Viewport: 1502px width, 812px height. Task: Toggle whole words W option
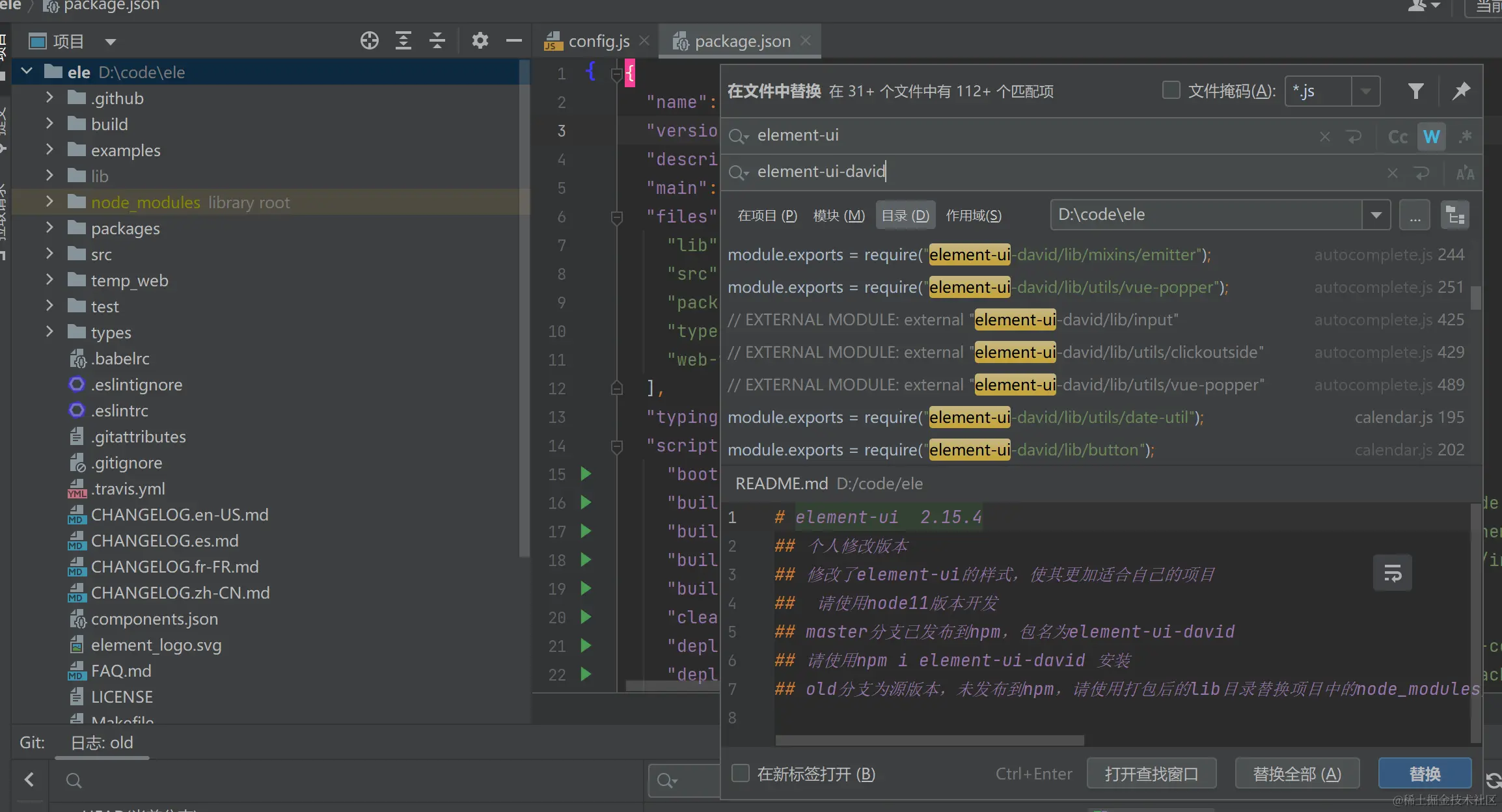pos(1432,137)
